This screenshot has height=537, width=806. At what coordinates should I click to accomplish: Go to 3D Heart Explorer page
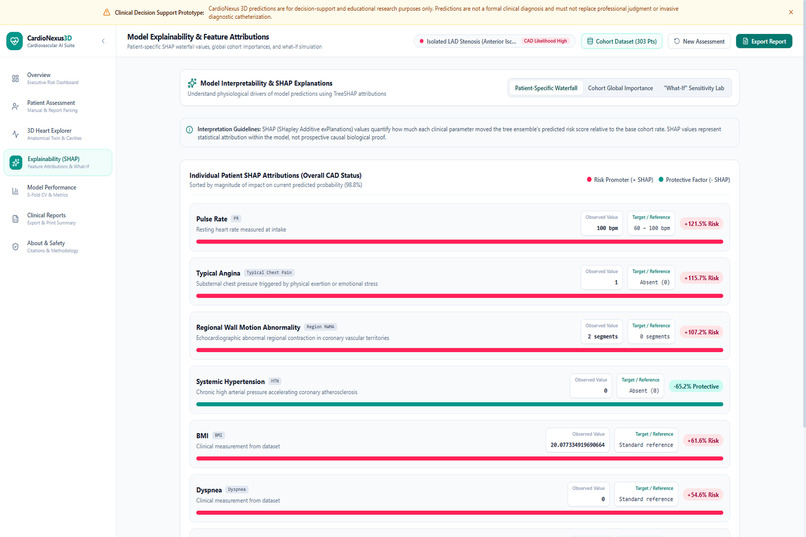point(58,134)
